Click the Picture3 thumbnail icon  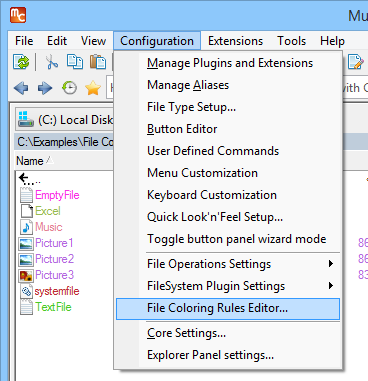26,275
